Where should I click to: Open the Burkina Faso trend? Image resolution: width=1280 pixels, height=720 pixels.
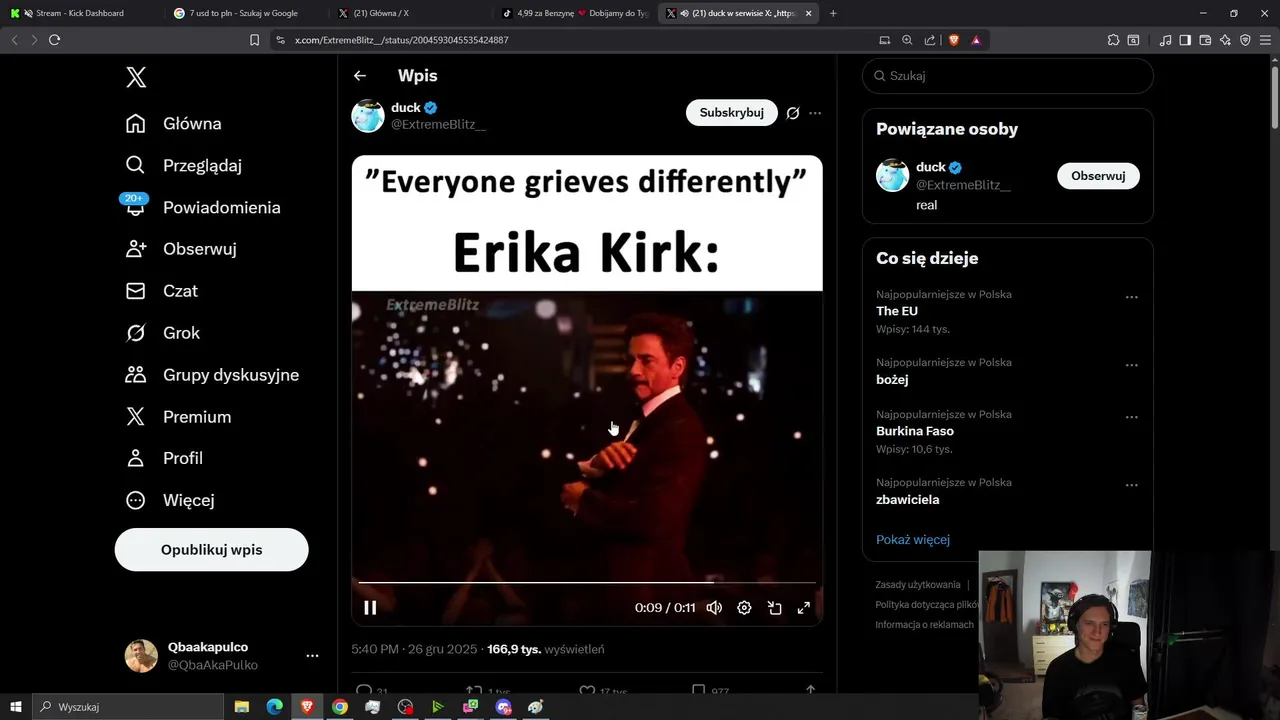click(x=915, y=431)
